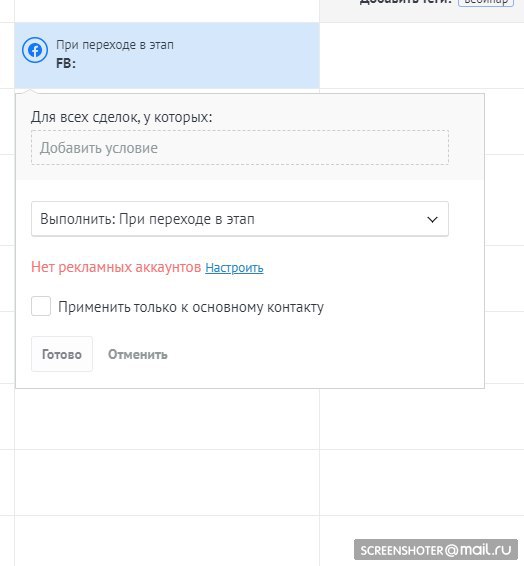Enable 'Применить только к основному контакту' checkbox

[41, 306]
